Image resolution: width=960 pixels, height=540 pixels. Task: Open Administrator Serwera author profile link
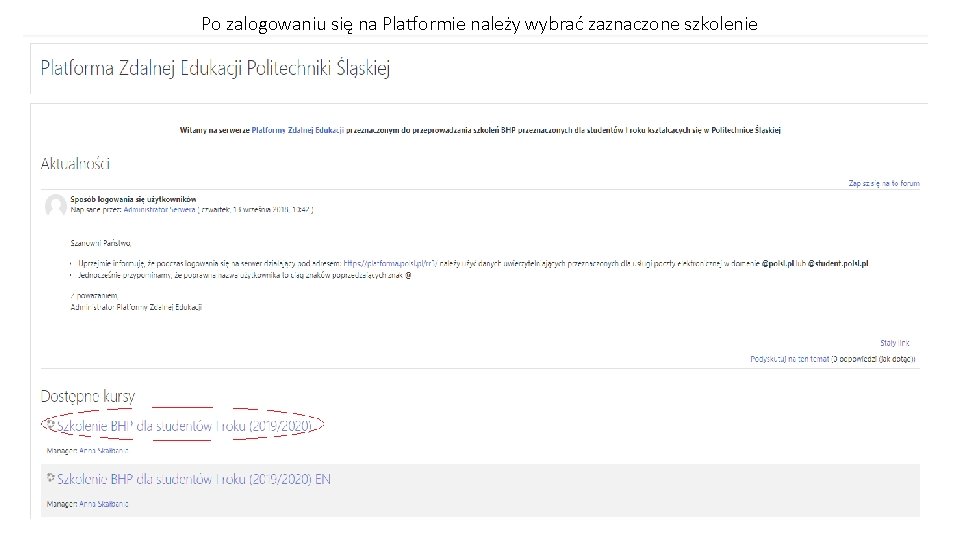159,209
